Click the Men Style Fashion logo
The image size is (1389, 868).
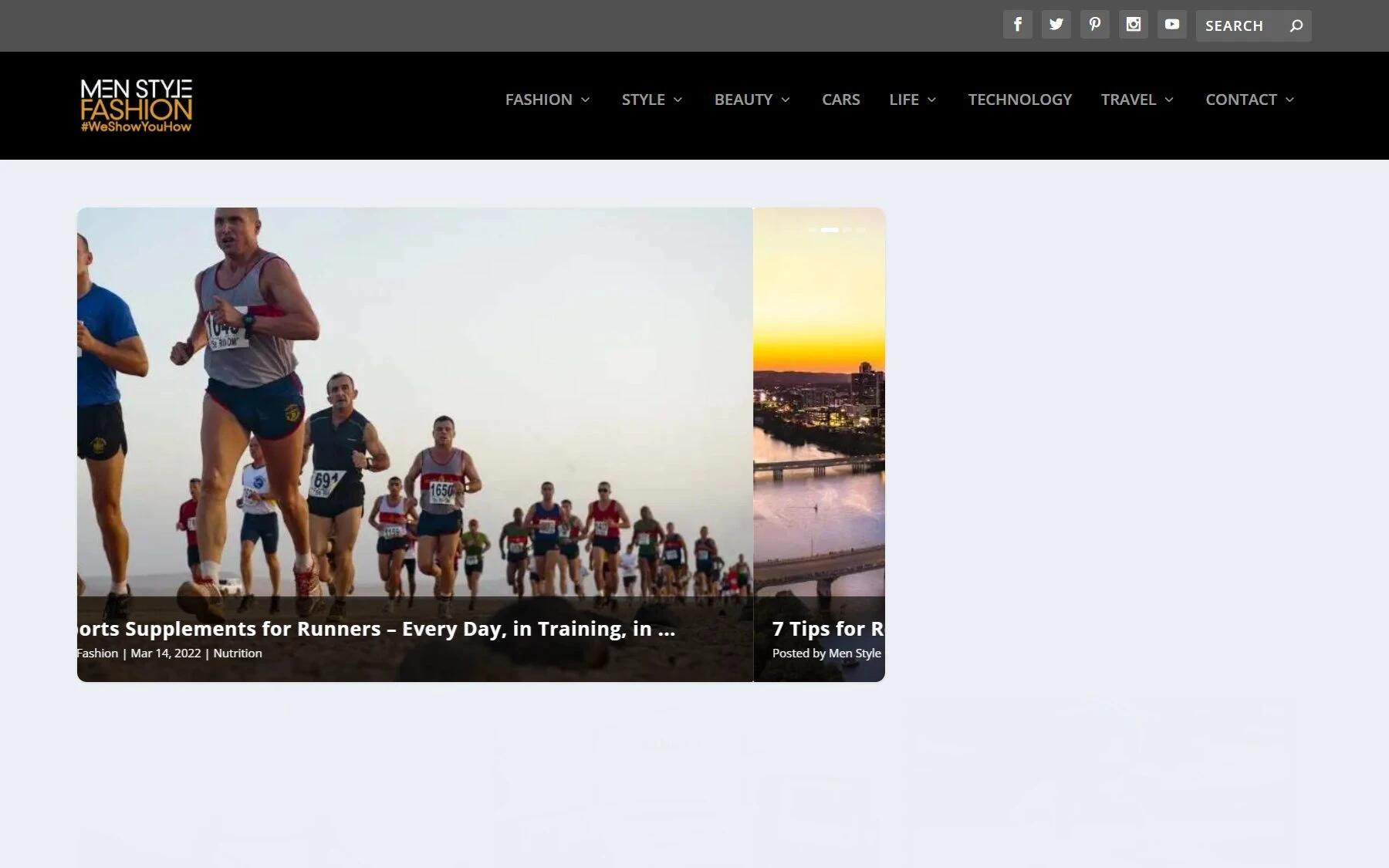pyautogui.click(x=137, y=105)
